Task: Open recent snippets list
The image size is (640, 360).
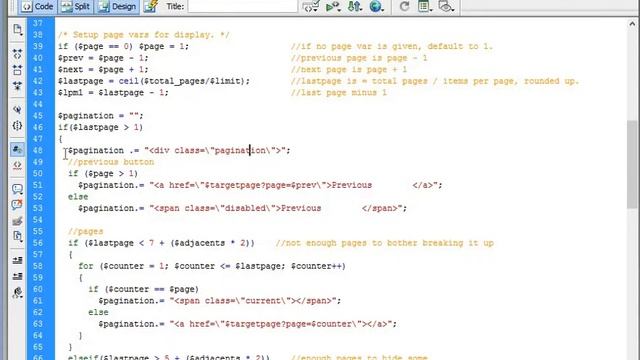Action: coord(17,236)
